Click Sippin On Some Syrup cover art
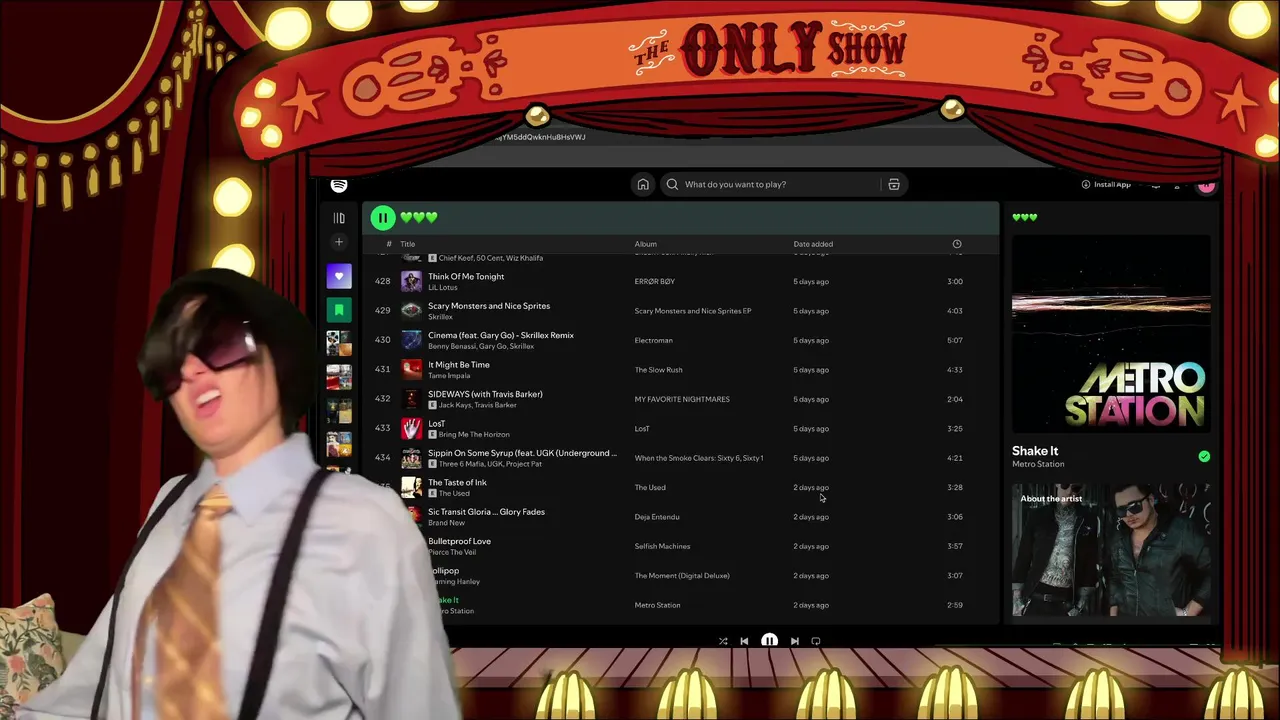This screenshot has height=720, width=1280. click(x=411, y=458)
